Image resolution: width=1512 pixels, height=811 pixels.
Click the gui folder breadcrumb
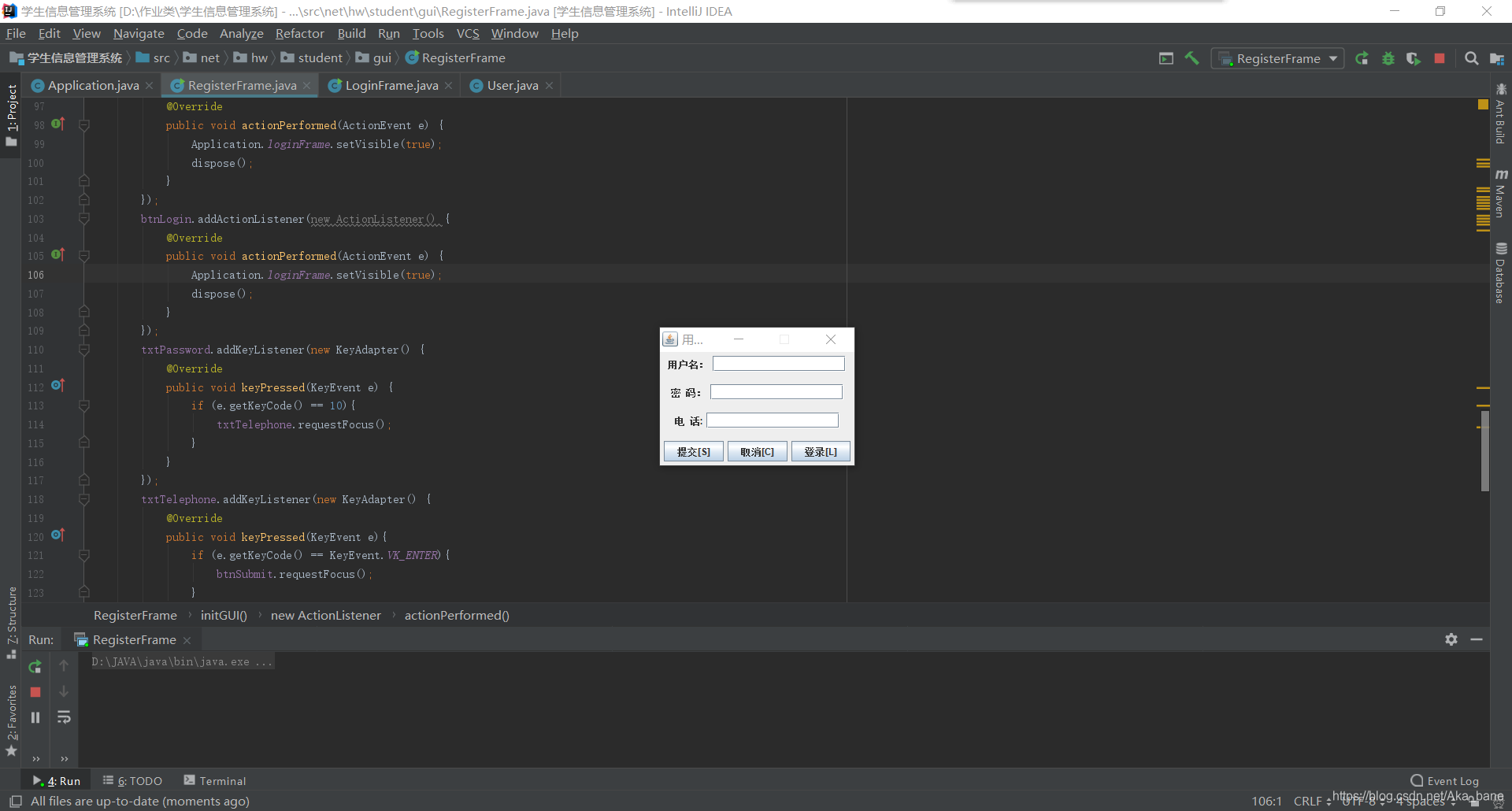point(373,57)
